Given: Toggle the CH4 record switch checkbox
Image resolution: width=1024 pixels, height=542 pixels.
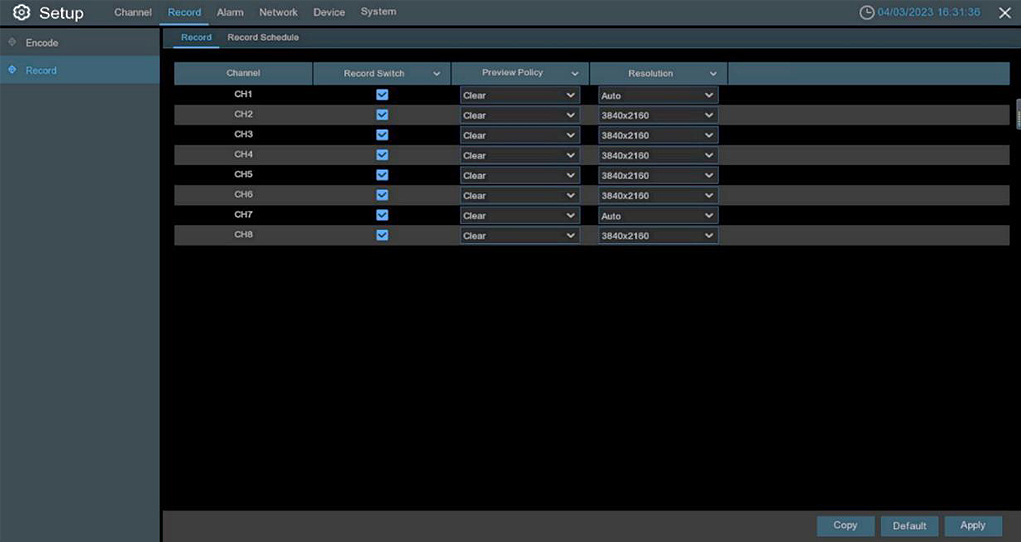Looking at the screenshot, I should point(382,155).
